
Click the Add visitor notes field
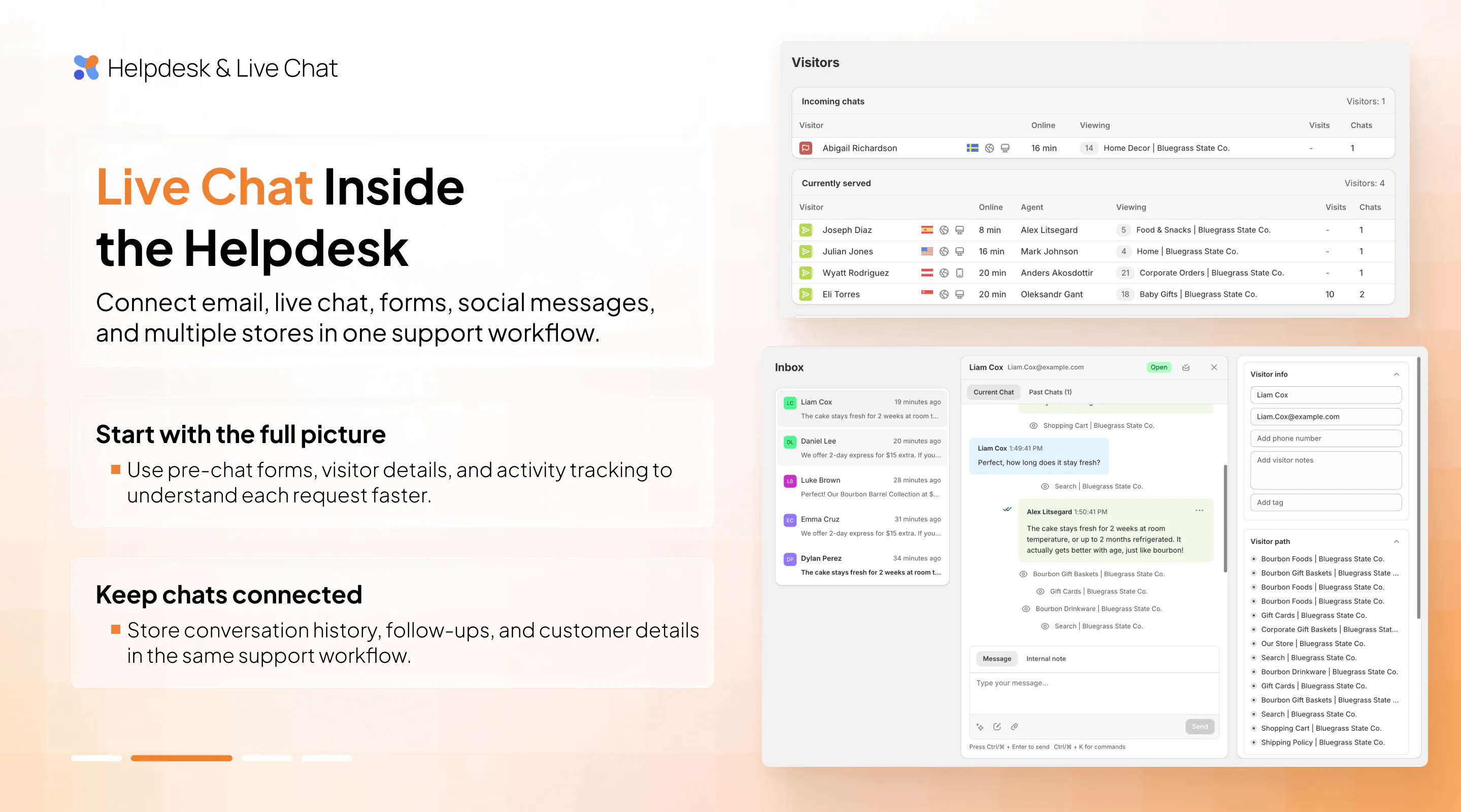coord(1325,470)
